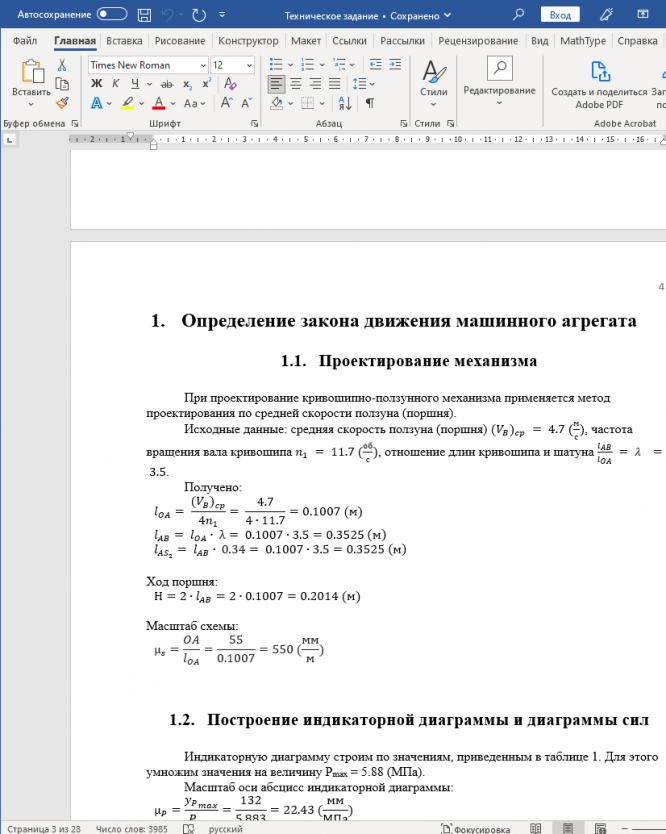Click the Cut scissors icon
Image resolution: width=666 pixels, height=834 pixels.
click(x=62, y=65)
